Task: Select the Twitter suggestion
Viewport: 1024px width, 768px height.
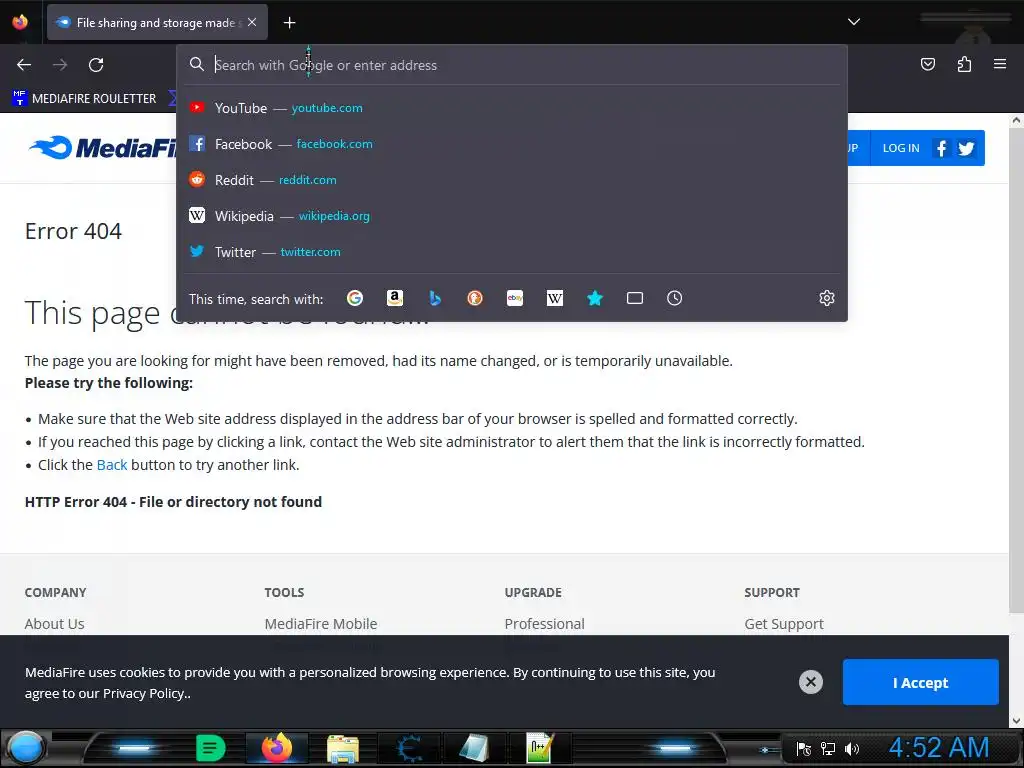Action: point(512,251)
